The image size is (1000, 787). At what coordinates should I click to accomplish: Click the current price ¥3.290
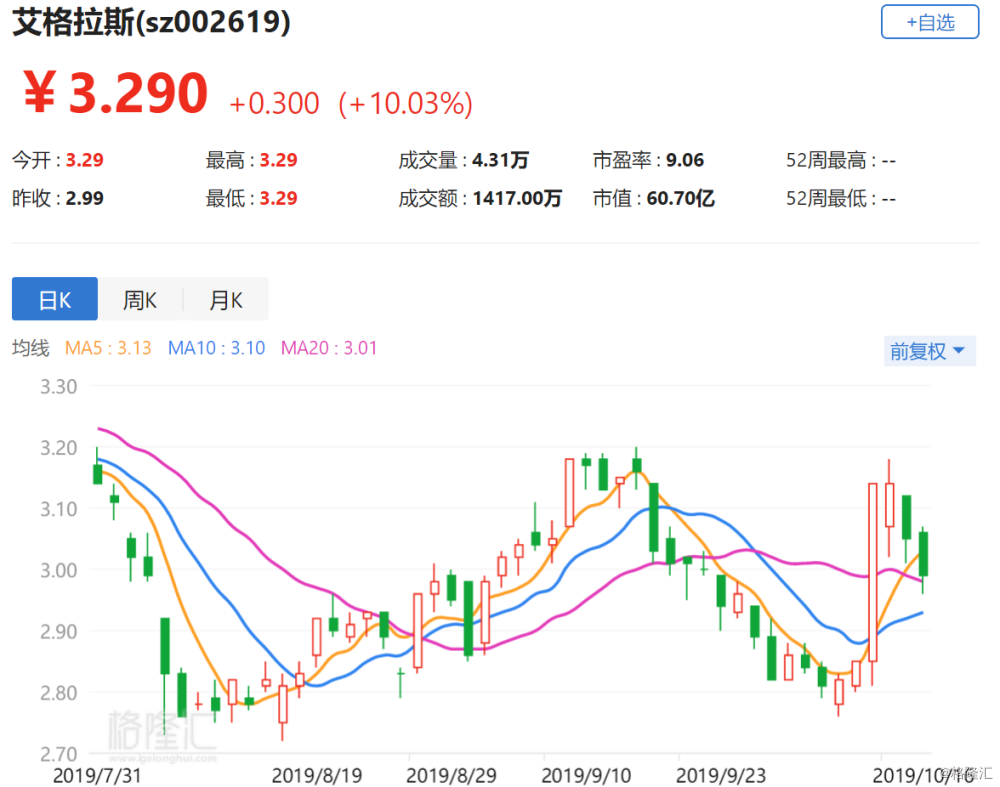click(115, 93)
